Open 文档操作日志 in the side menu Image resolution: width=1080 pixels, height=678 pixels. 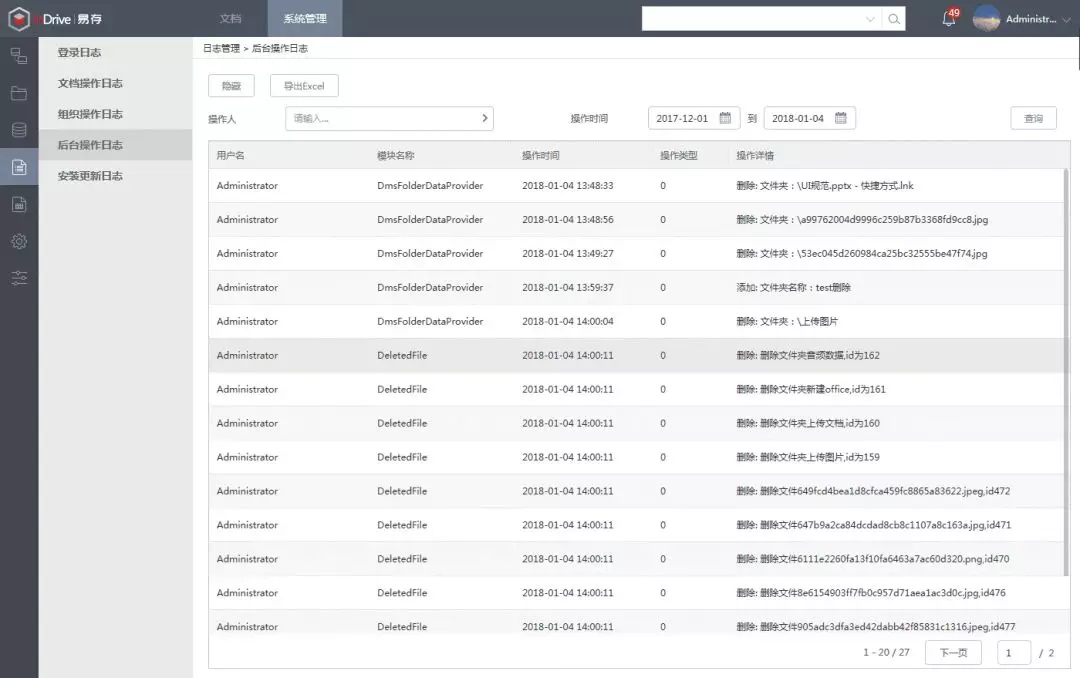pos(90,83)
